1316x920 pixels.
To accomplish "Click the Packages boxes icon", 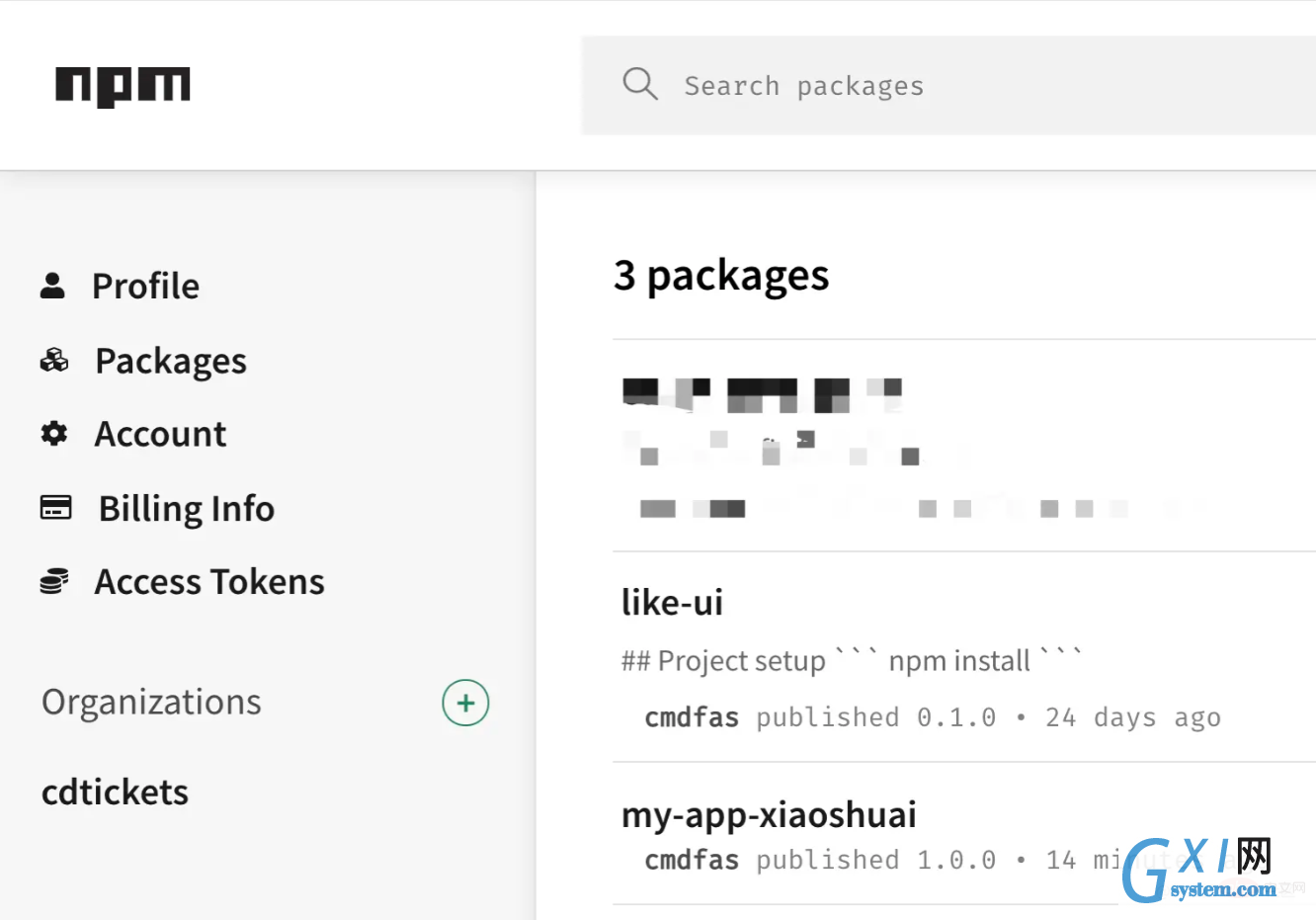I will pos(54,360).
